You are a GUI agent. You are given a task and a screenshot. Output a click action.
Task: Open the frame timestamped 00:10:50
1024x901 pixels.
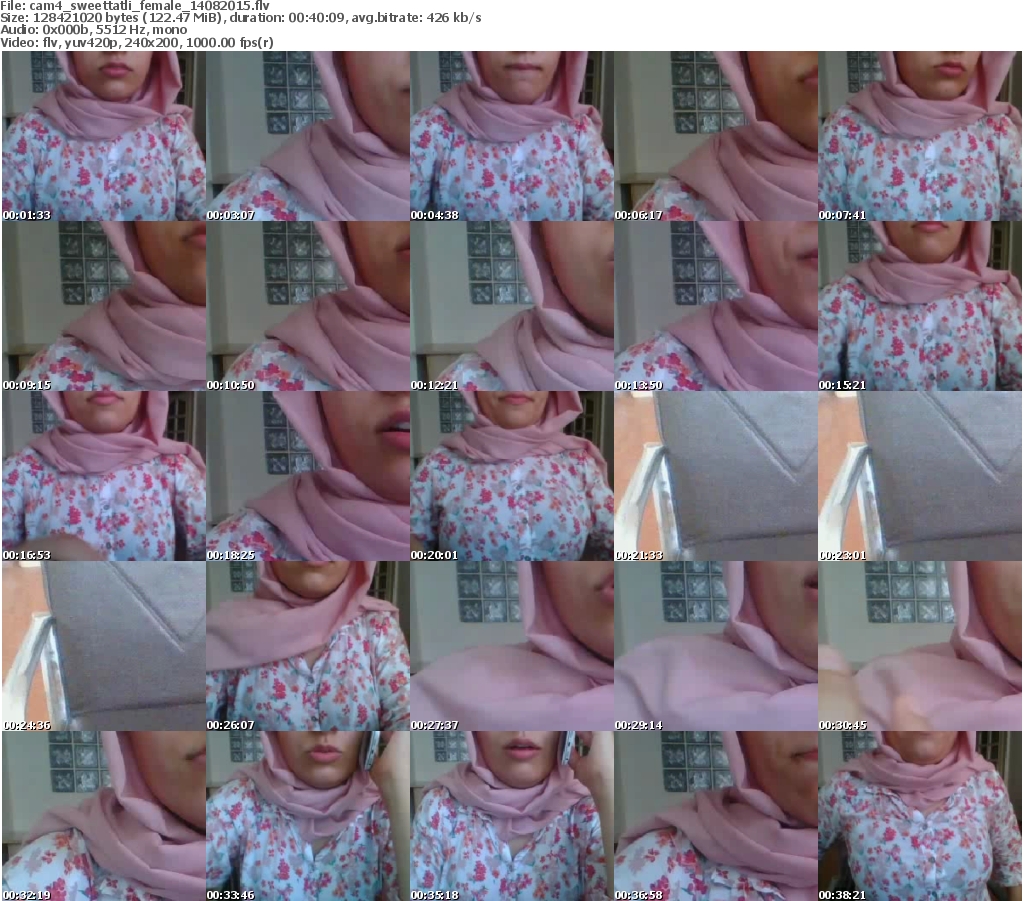click(x=308, y=306)
